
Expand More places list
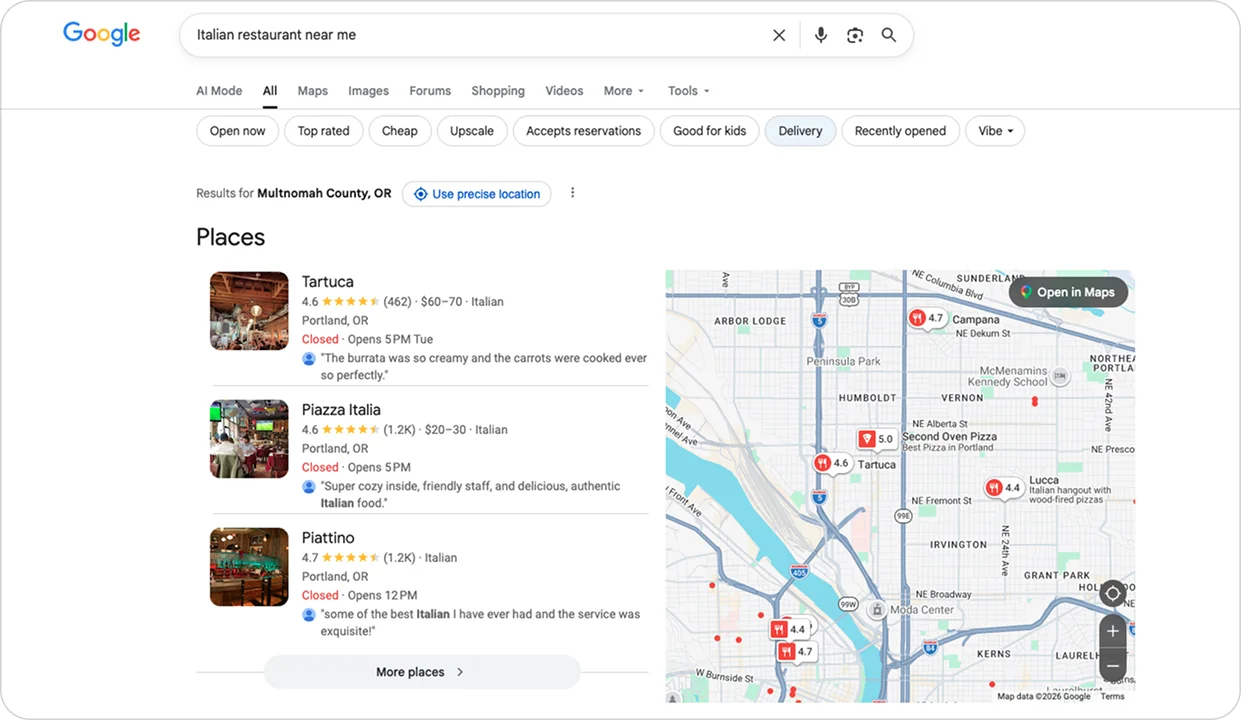tap(422, 672)
